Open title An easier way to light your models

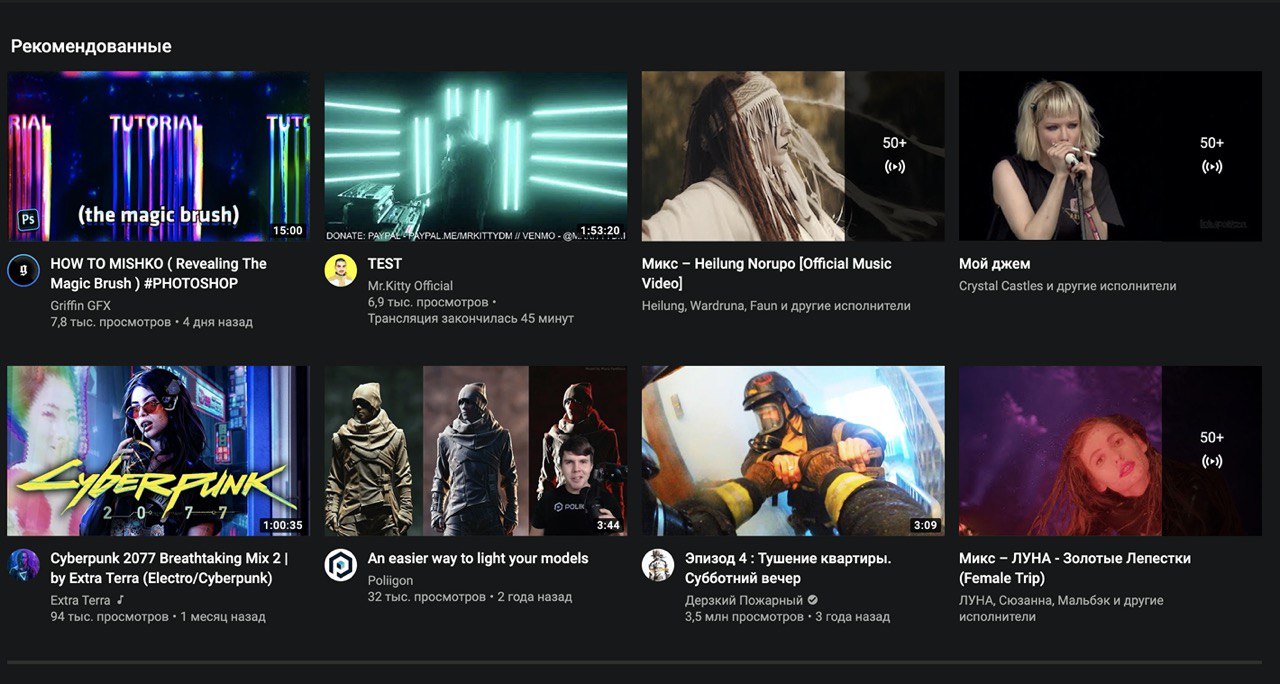pyautogui.click(x=478, y=558)
